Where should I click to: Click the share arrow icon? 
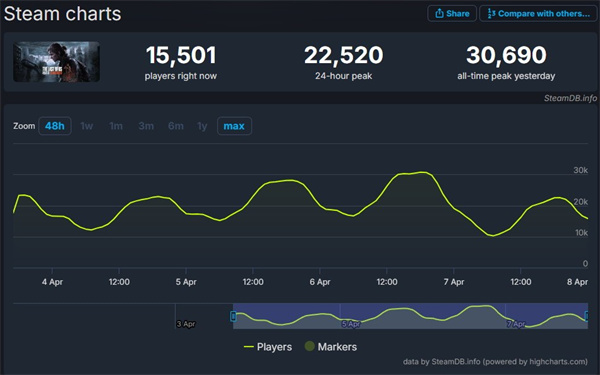(439, 13)
